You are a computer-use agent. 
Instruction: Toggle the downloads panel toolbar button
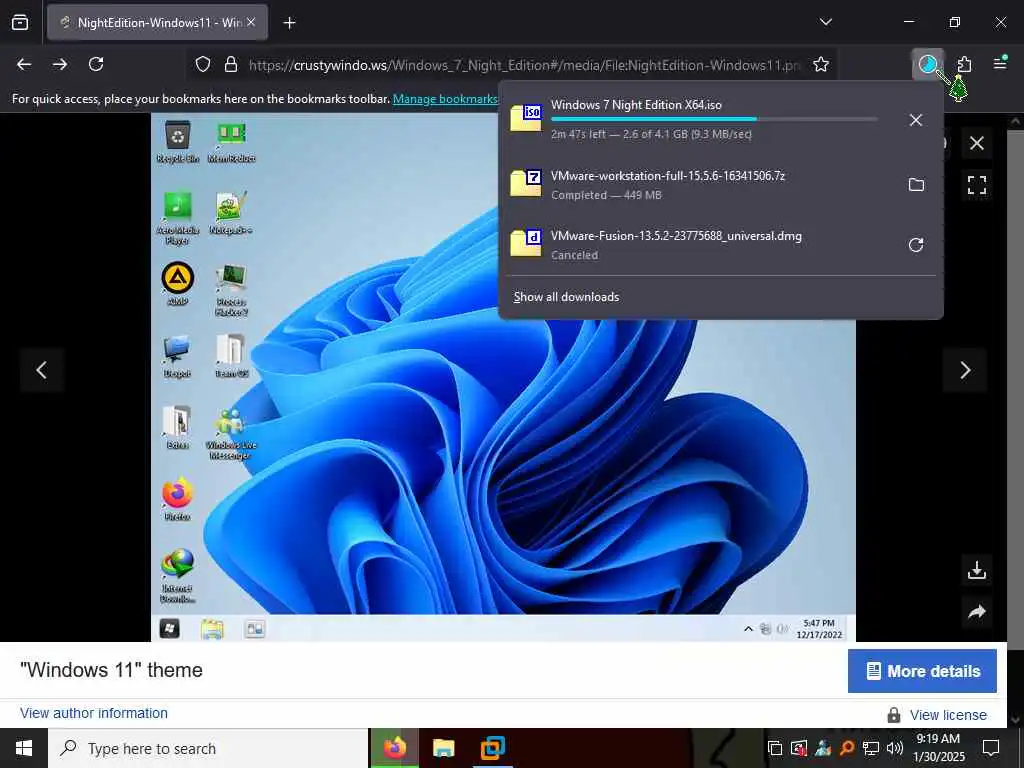click(x=927, y=64)
